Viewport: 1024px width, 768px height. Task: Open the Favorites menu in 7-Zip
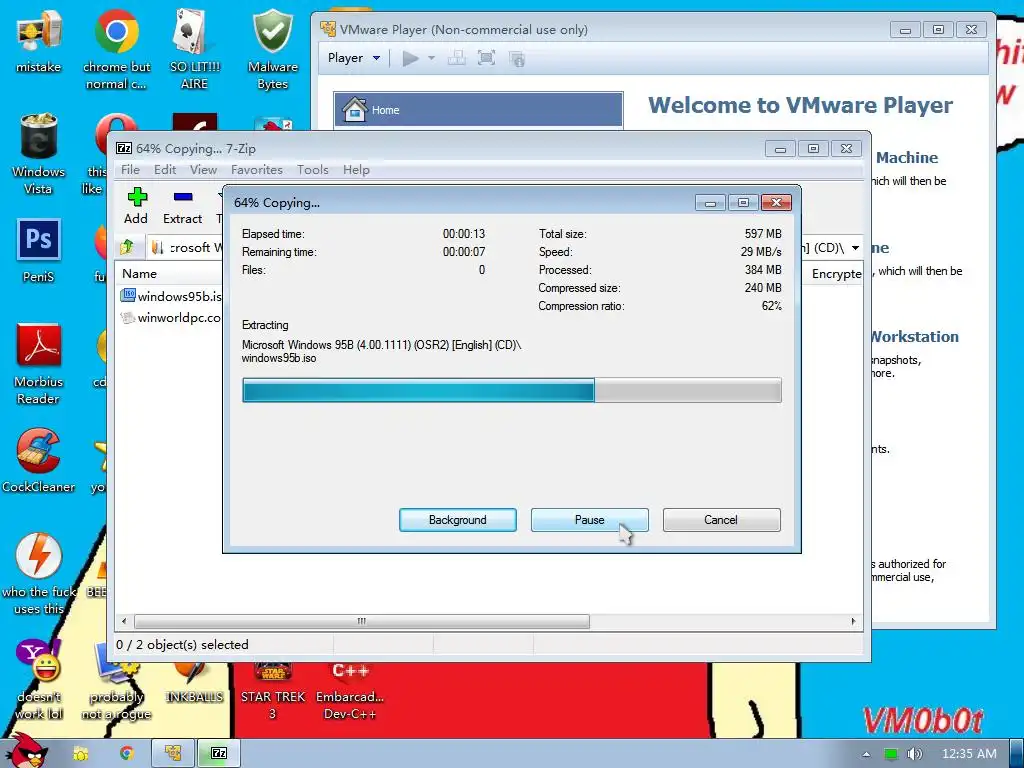tap(257, 170)
